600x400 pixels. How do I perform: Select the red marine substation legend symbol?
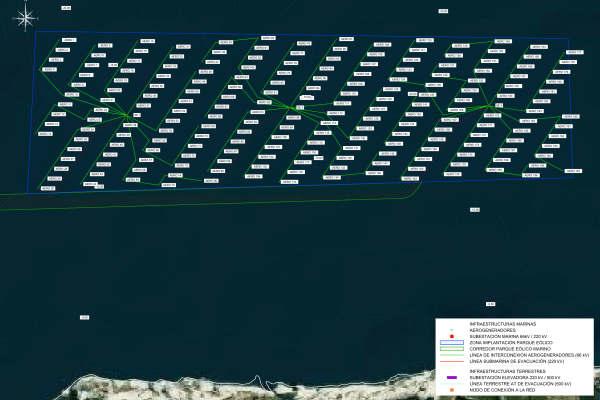(x=452, y=337)
